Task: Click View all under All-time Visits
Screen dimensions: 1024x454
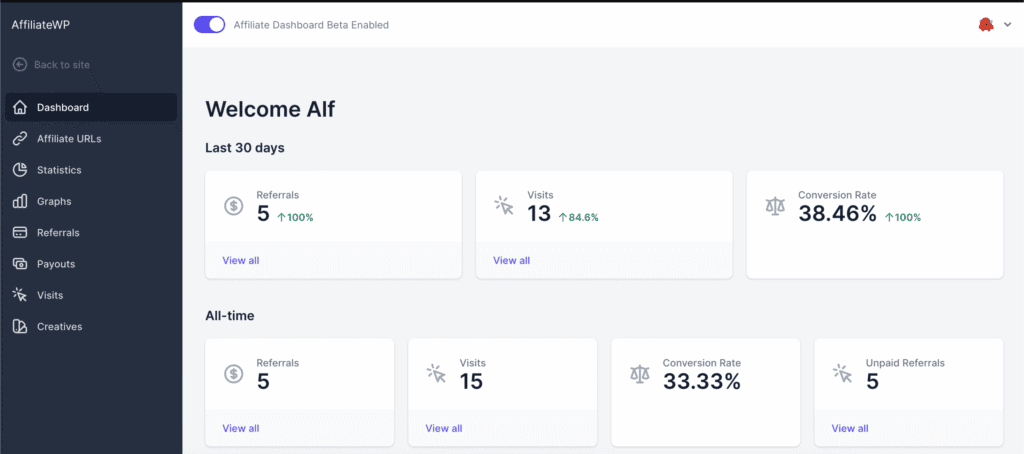Action: [443, 428]
